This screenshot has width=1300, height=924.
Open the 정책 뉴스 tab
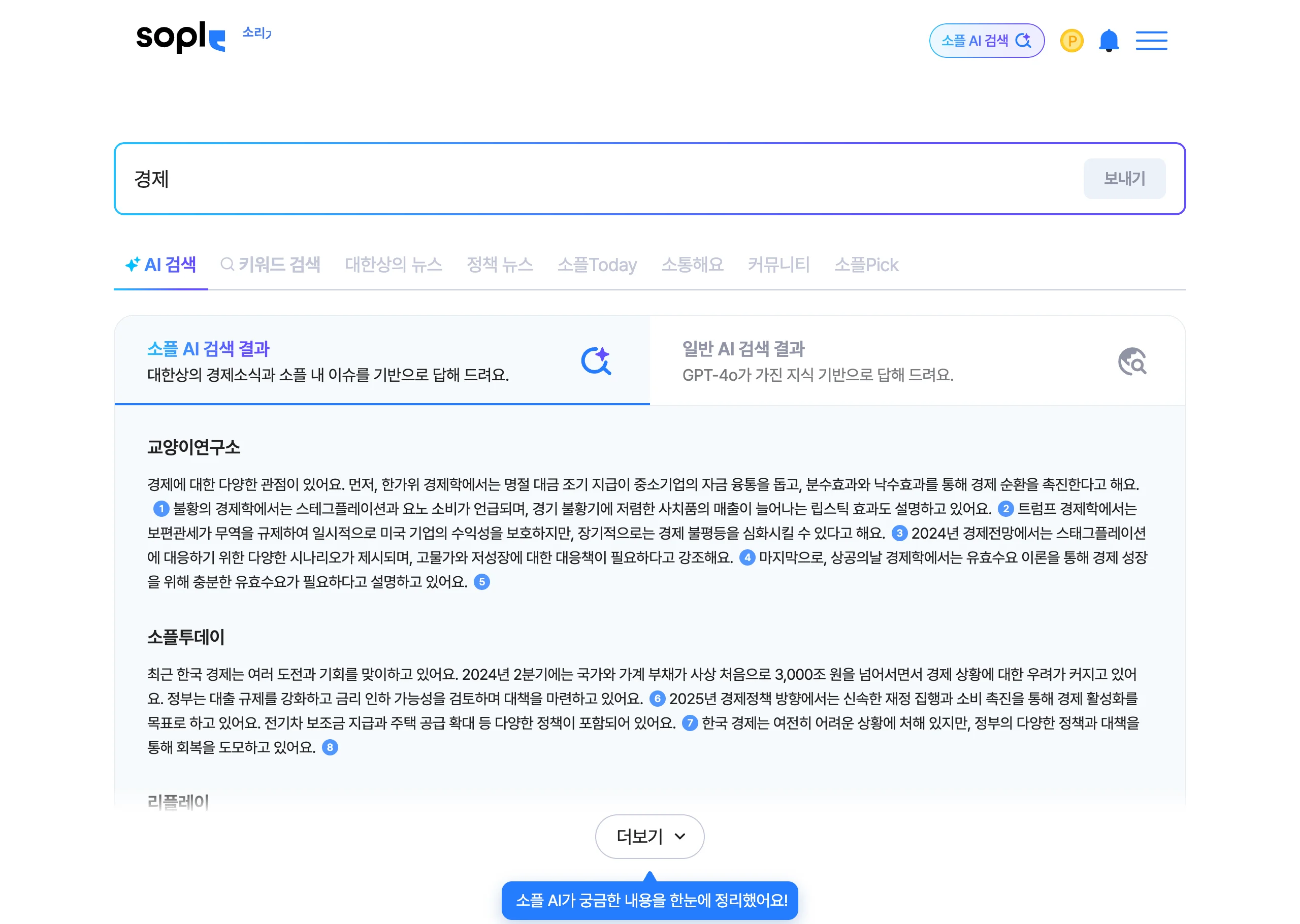coord(500,264)
